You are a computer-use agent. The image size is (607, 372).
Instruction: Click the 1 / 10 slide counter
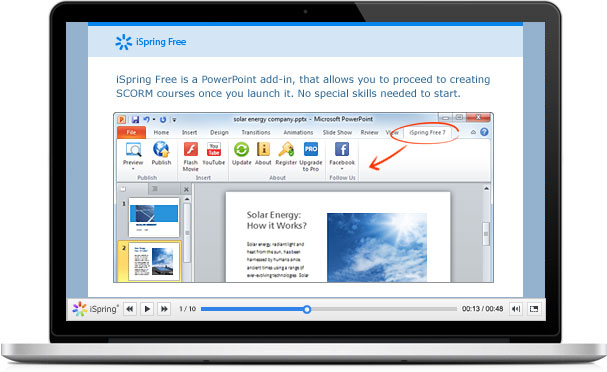[187, 309]
